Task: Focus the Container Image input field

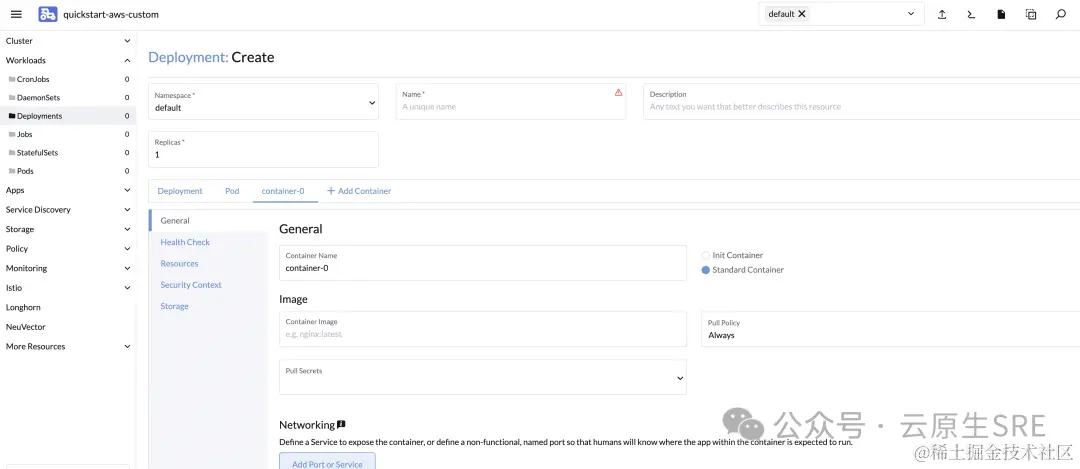Action: point(483,329)
